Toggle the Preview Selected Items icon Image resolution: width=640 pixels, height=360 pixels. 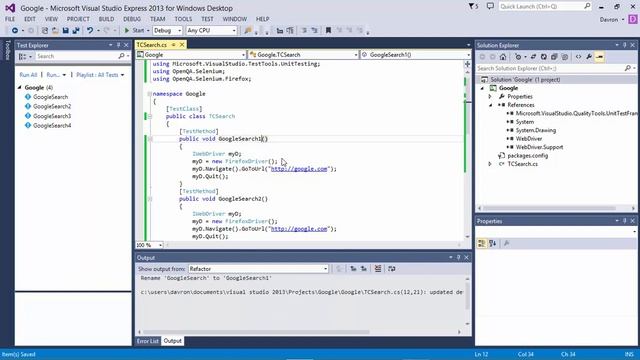(600, 57)
